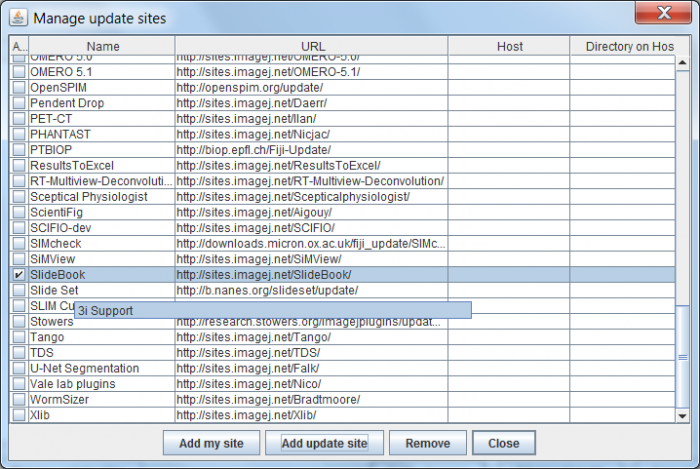Click the scrollbar down arrow
The height and width of the screenshot is (469, 700).
[683, 415]
